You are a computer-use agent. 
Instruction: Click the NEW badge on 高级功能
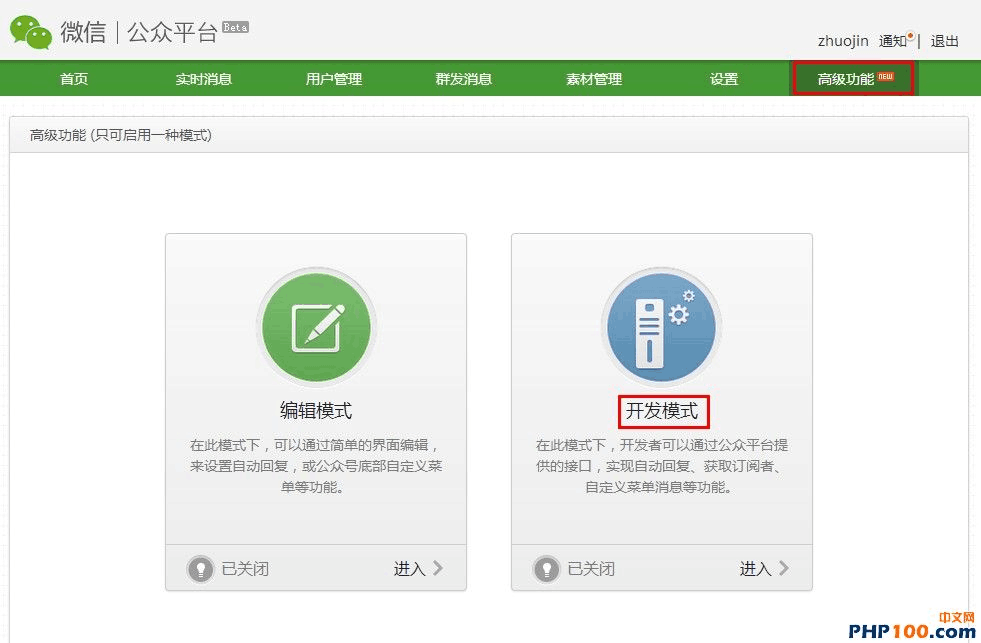point(886,76)
